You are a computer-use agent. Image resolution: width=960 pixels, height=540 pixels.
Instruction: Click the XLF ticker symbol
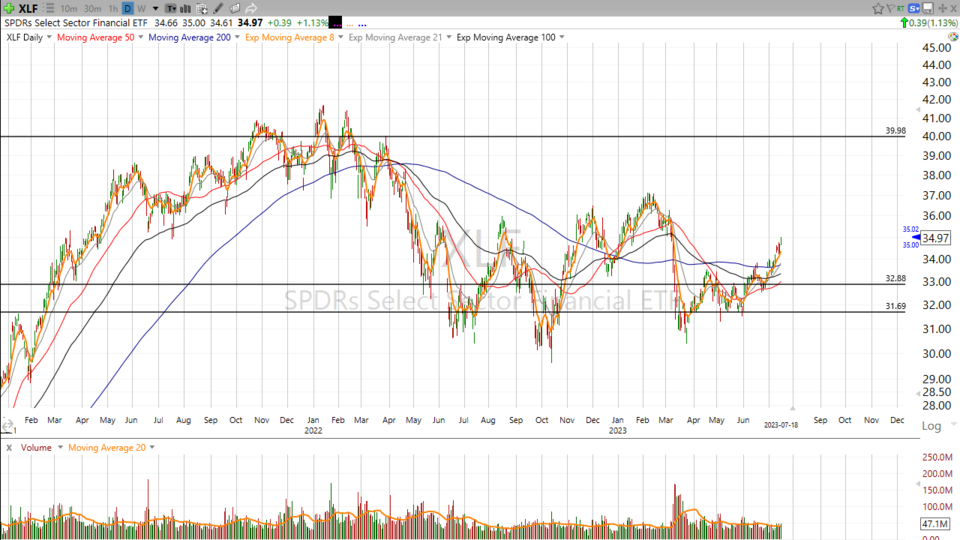click(x=29, y=8)
